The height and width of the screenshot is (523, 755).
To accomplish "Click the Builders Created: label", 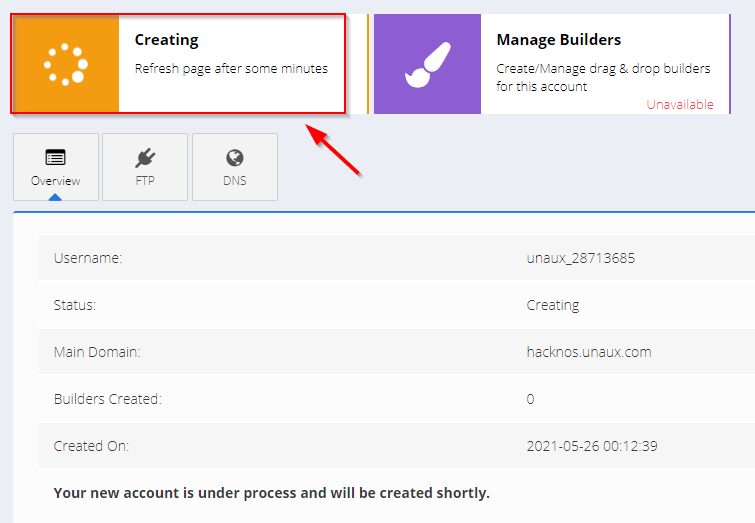I will 107,399.
